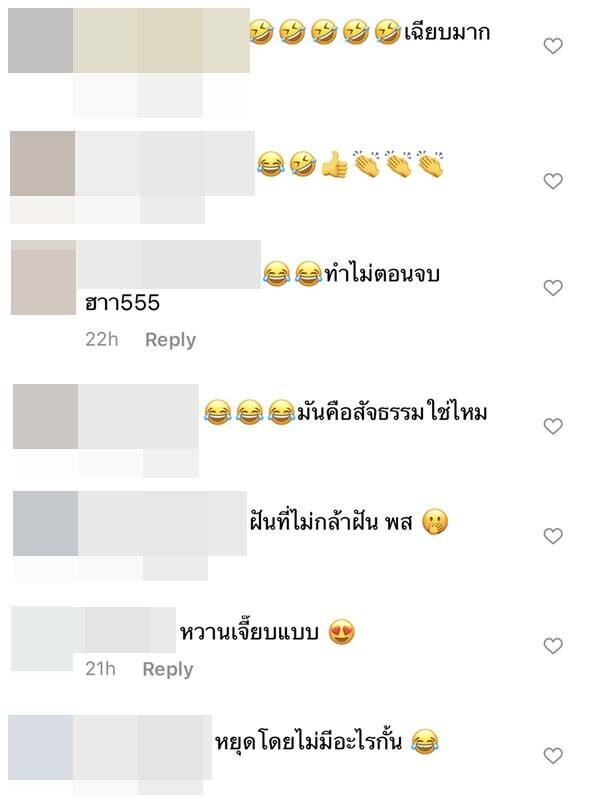The image size is (597, 800).
Task: Open avatar of มันคือสัจธรรม commenter
Action: pyautogui.click(x=45, y=417)
